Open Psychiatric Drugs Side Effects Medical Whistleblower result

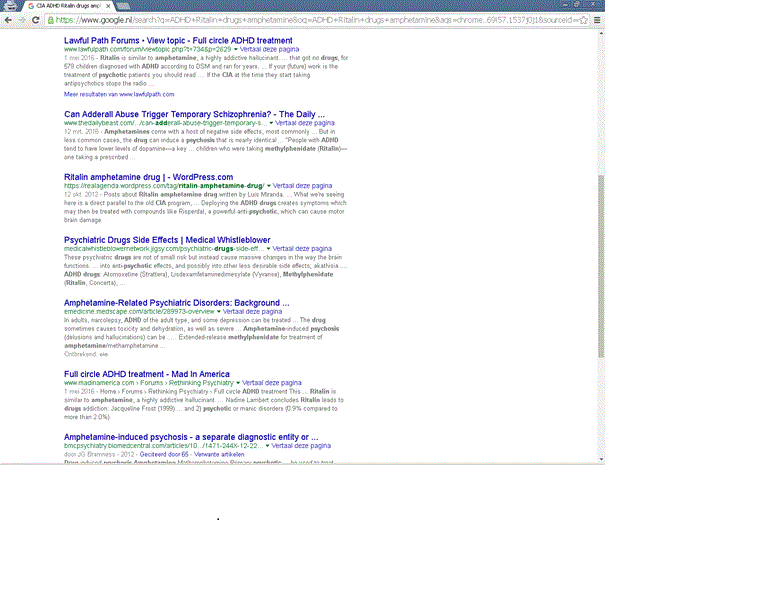(167, 240)
